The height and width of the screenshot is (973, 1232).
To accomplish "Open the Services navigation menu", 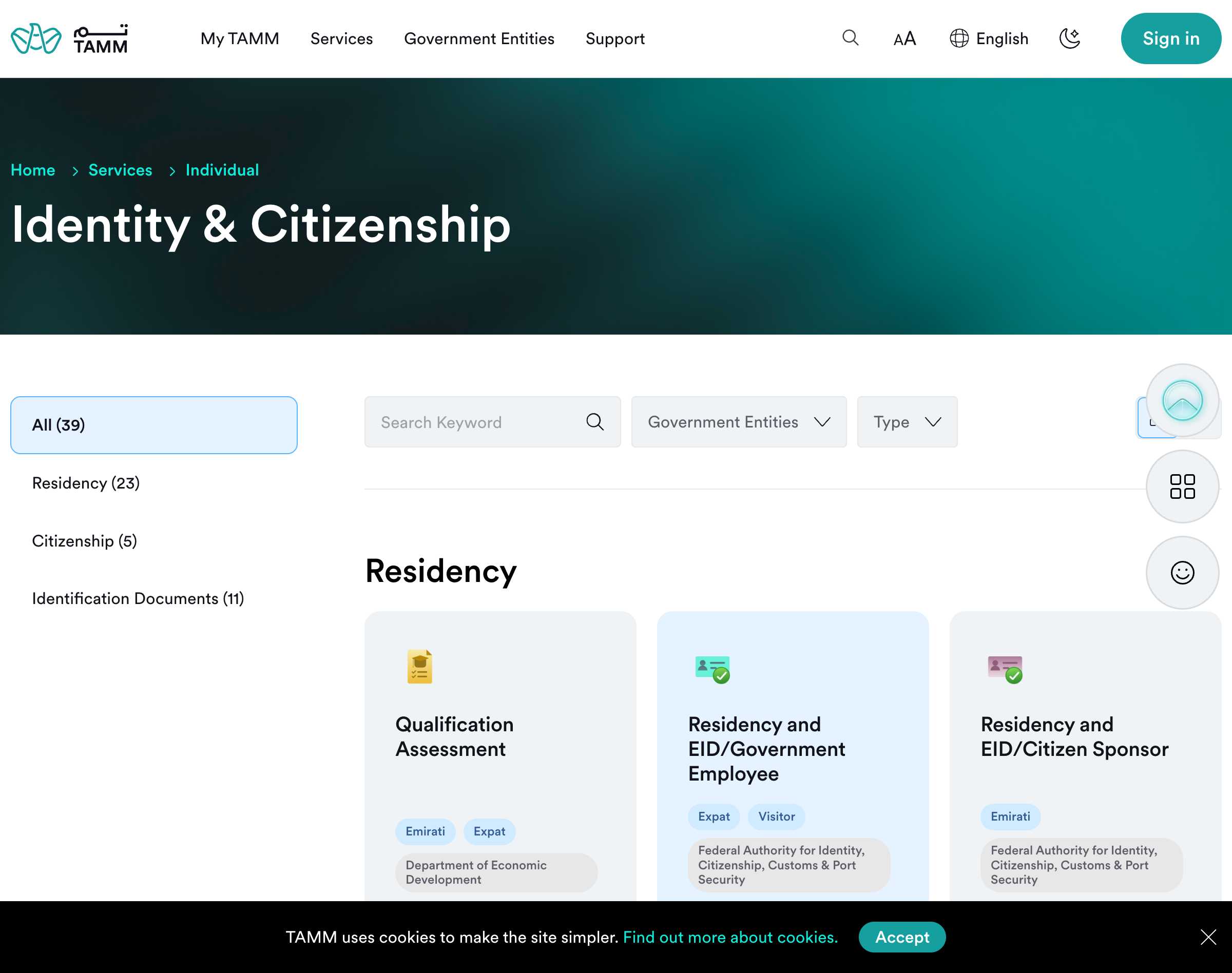I will coord(341,38).
